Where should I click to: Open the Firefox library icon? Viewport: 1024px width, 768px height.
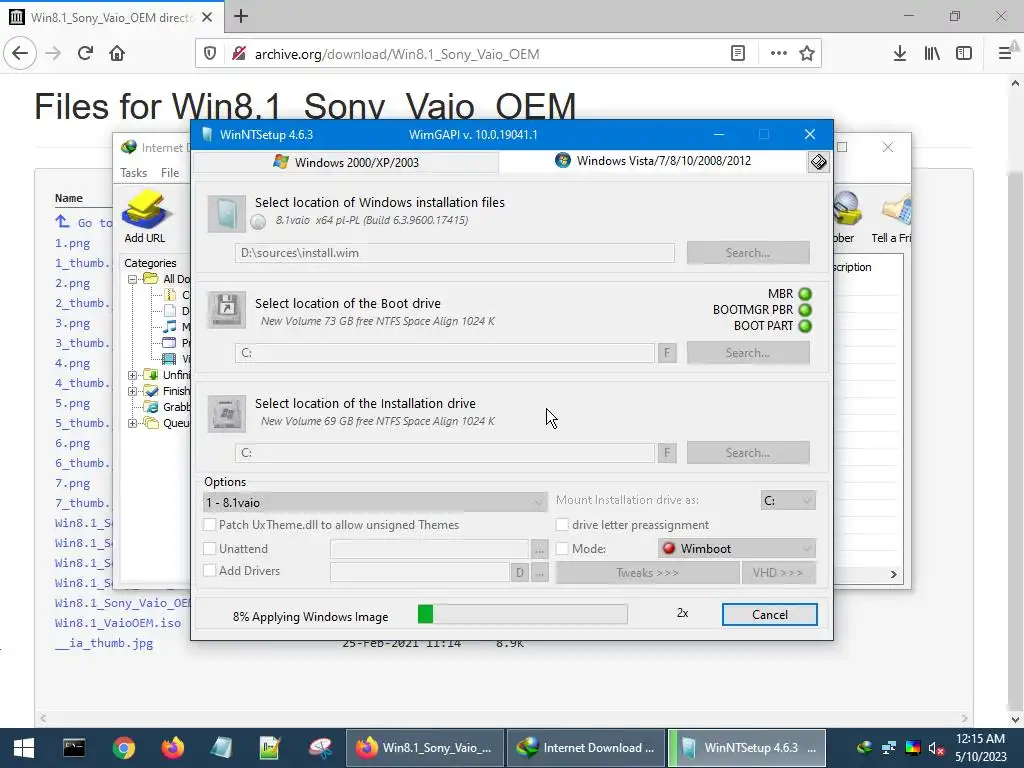pyautogui.click(x=932, y=53)
